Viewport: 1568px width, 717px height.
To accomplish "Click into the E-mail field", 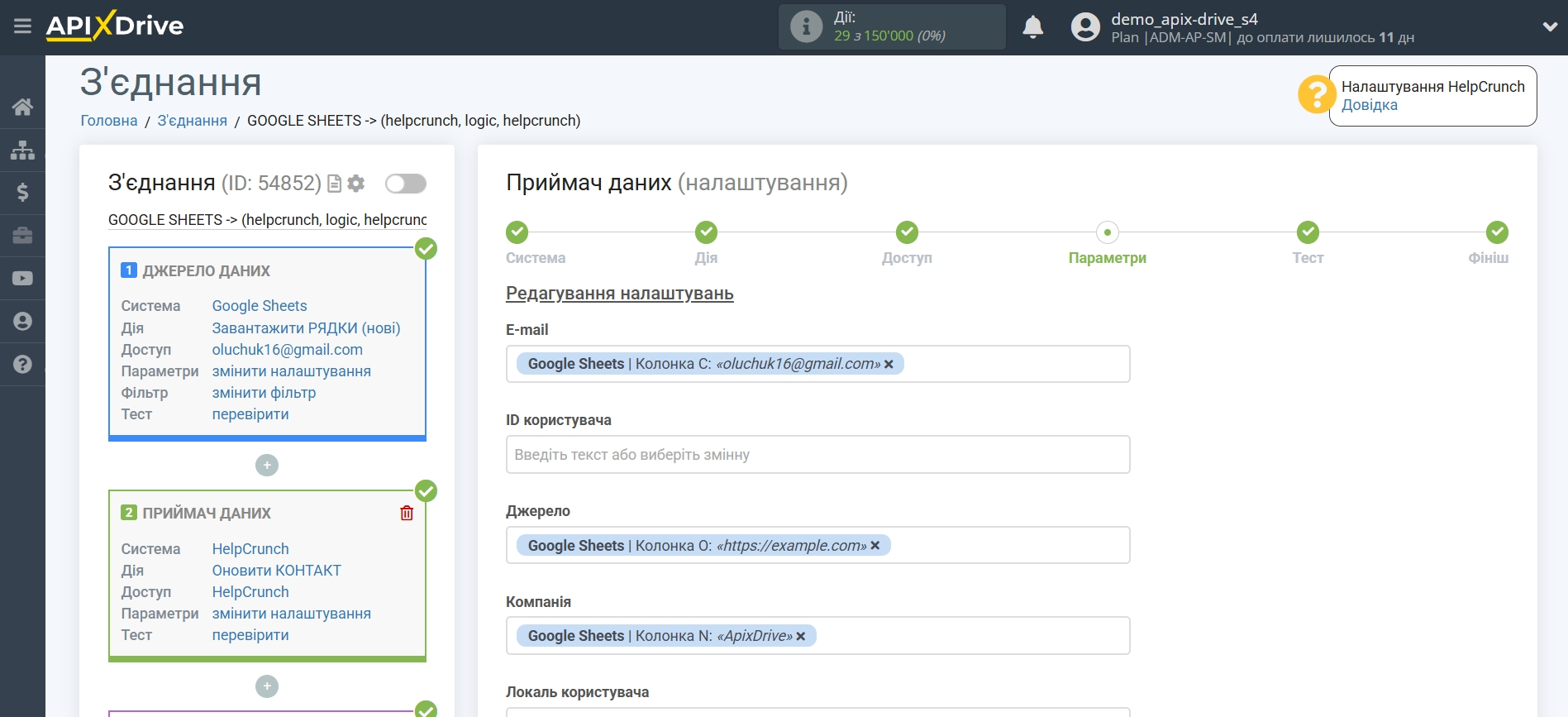I will [818, 364].
